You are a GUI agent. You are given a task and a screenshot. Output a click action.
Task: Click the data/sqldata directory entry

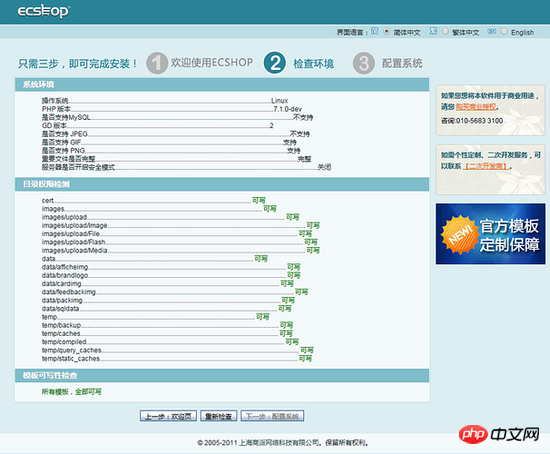(60, 309)
